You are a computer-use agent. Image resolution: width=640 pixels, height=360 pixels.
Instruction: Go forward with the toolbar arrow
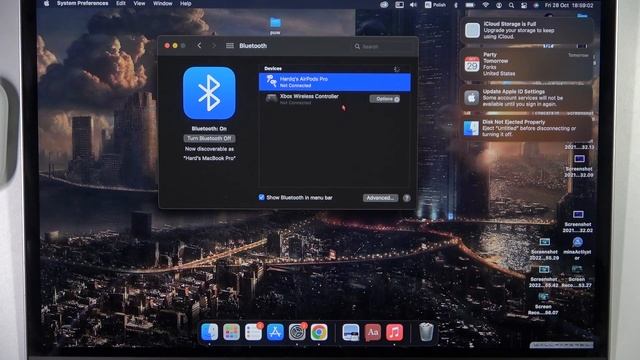[213, 45]
